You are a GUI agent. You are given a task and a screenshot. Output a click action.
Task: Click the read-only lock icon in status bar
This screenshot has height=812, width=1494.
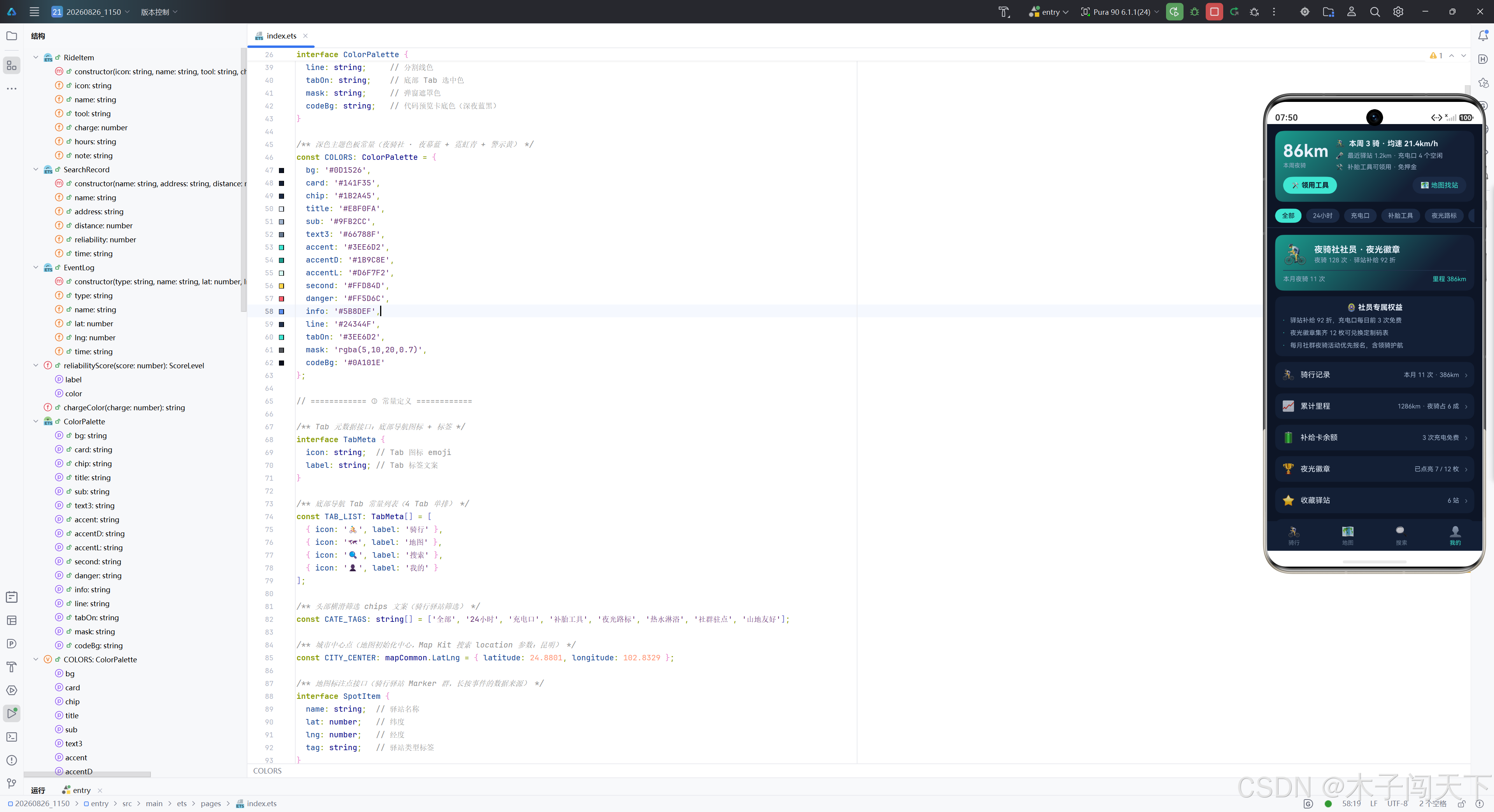pyautogui.click(x=1462, y=803)
